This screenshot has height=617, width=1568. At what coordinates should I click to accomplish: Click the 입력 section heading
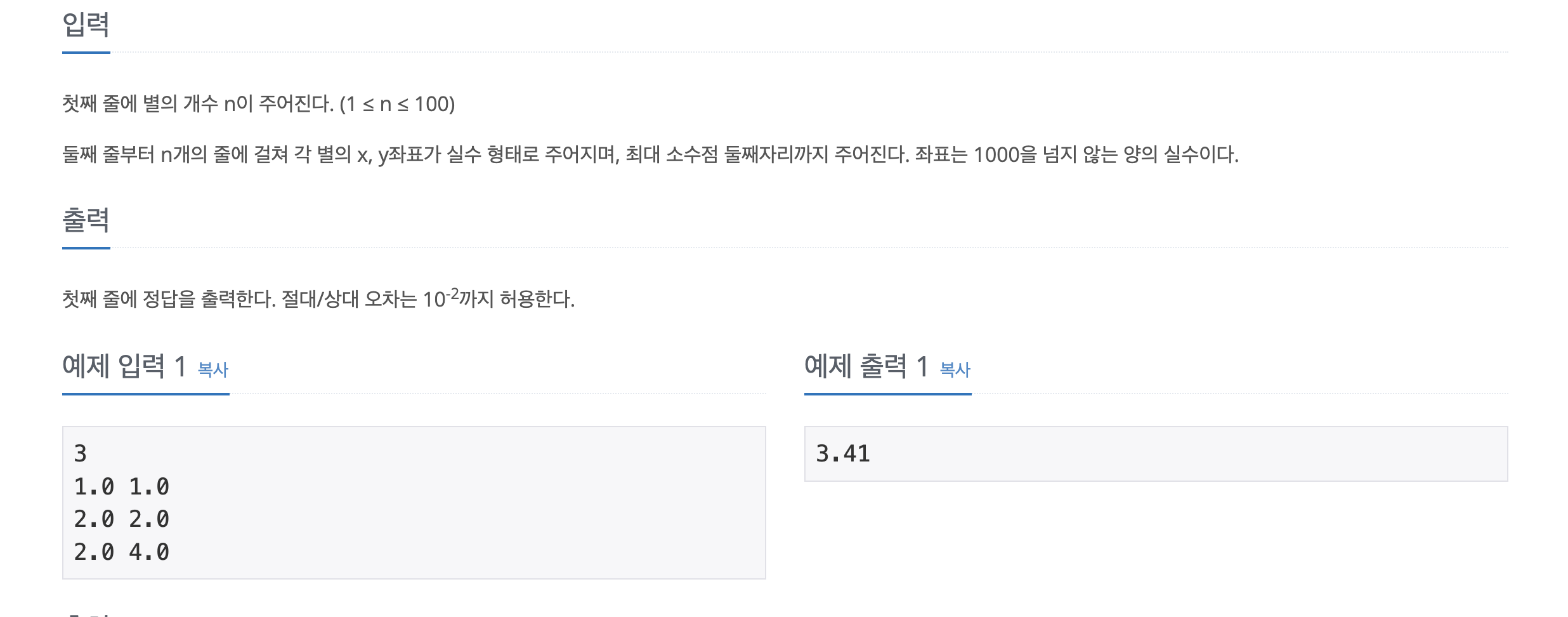[x=86, y=25]
